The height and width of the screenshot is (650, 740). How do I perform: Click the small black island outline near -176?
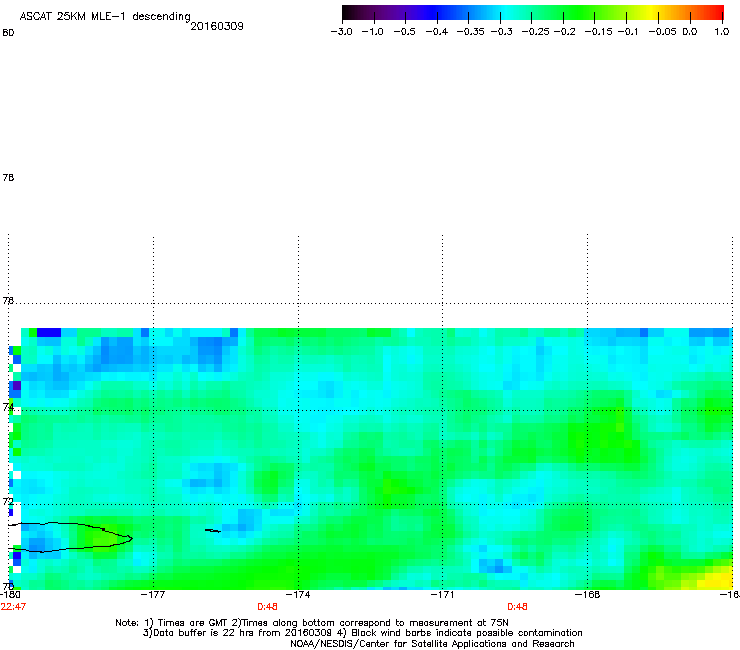(x=213, y=531)
